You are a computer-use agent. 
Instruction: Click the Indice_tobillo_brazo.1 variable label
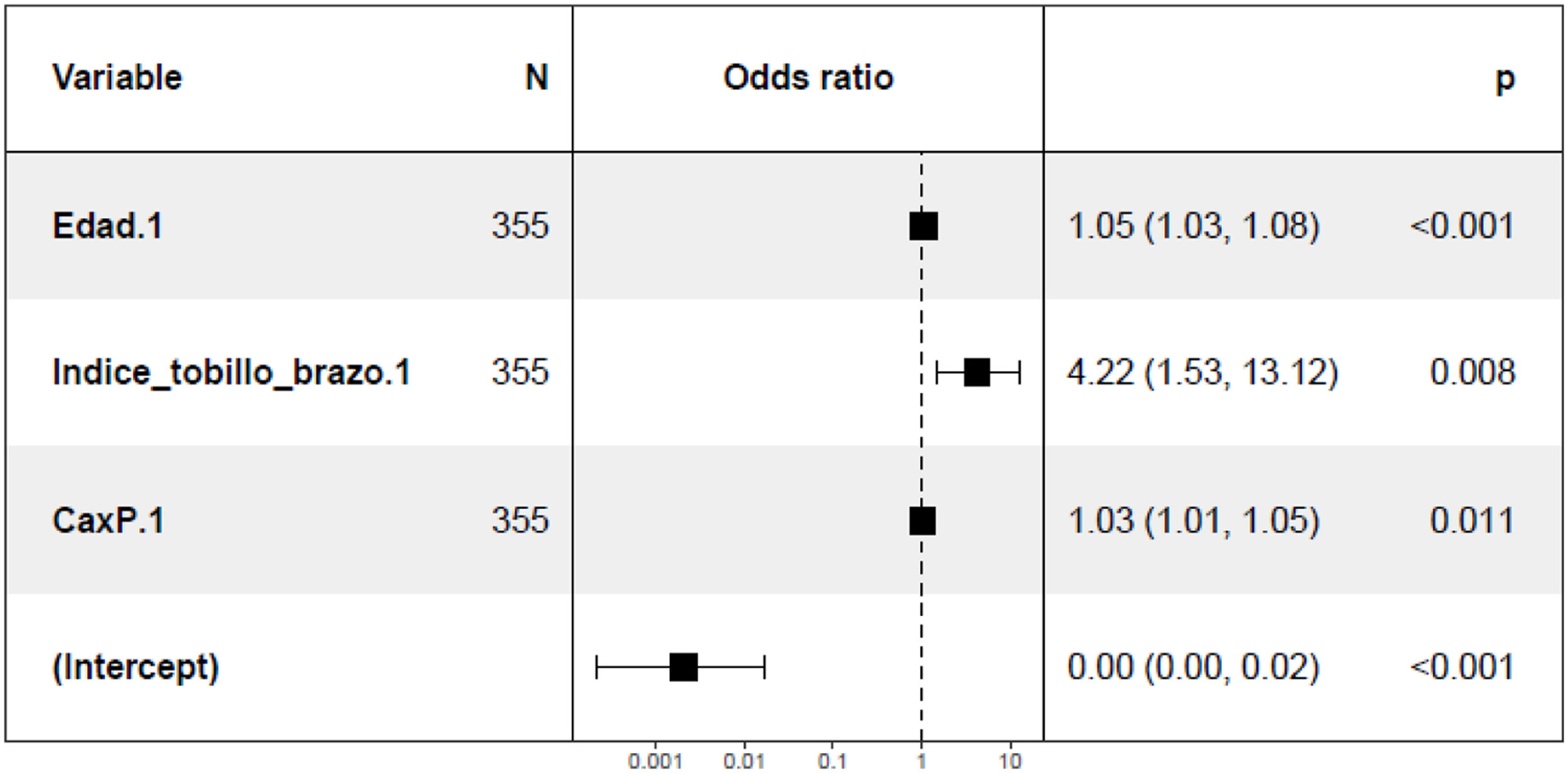[231, 373]
